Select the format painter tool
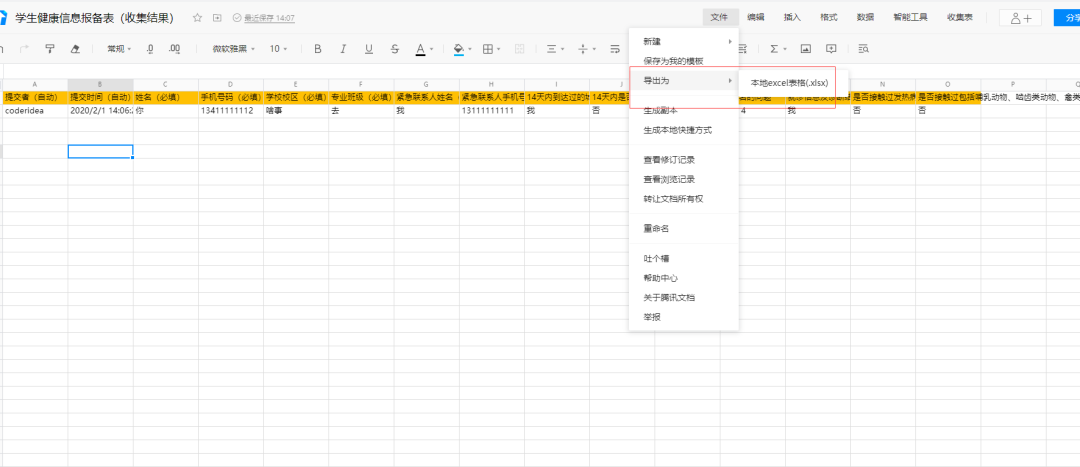Screen dimensions: 1080x467 click(x=50, y=49)
